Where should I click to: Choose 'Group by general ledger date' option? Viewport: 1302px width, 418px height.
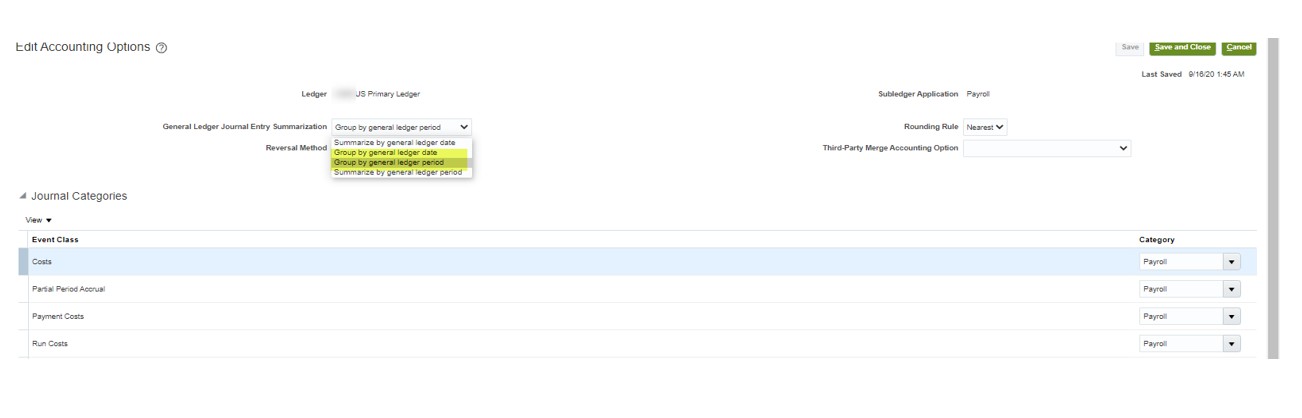click(385, 152)
